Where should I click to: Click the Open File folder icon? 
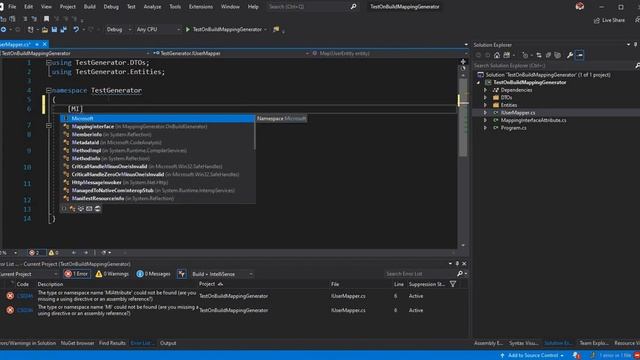[x=45, y=29]
